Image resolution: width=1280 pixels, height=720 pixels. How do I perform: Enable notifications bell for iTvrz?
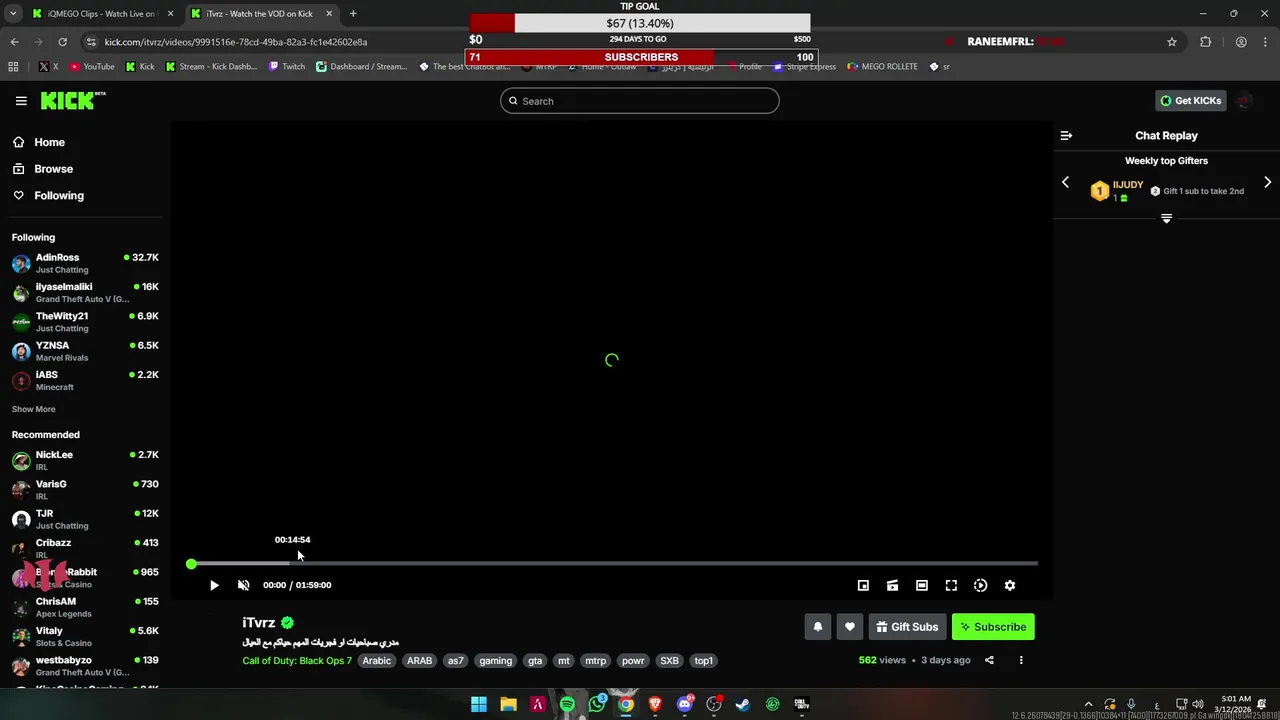[x=818, y=627]
